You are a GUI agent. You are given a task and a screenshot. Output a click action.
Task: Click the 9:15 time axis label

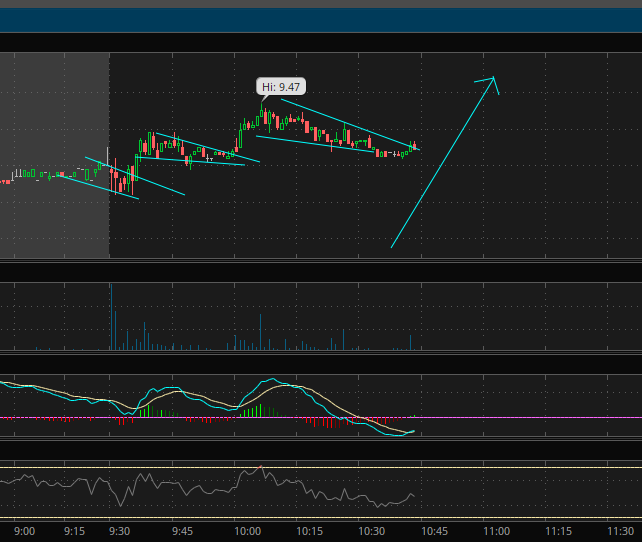[x=75, y=531]
